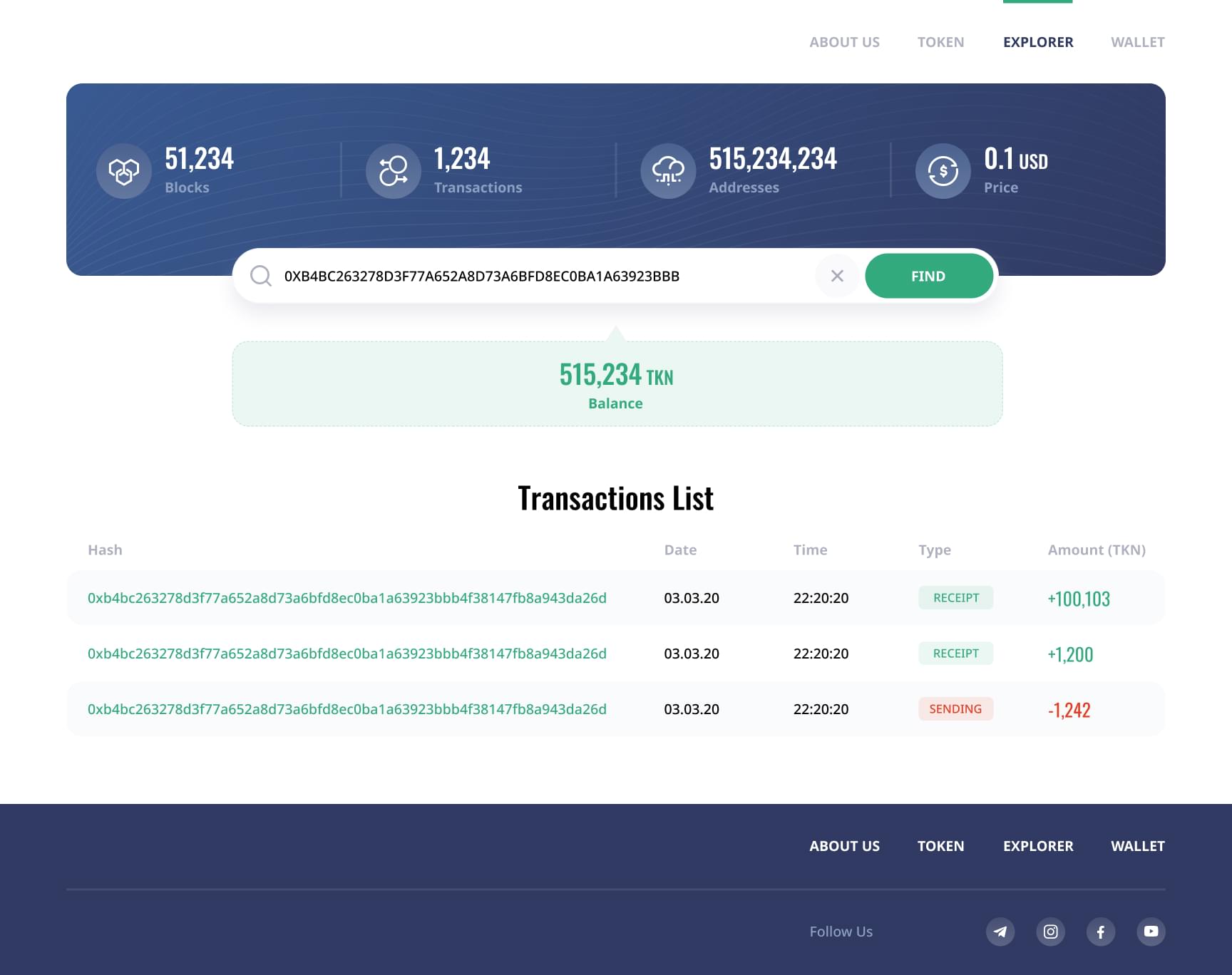
Task: Click the Transactions swap icon
Action: click(x=393, y=171)
